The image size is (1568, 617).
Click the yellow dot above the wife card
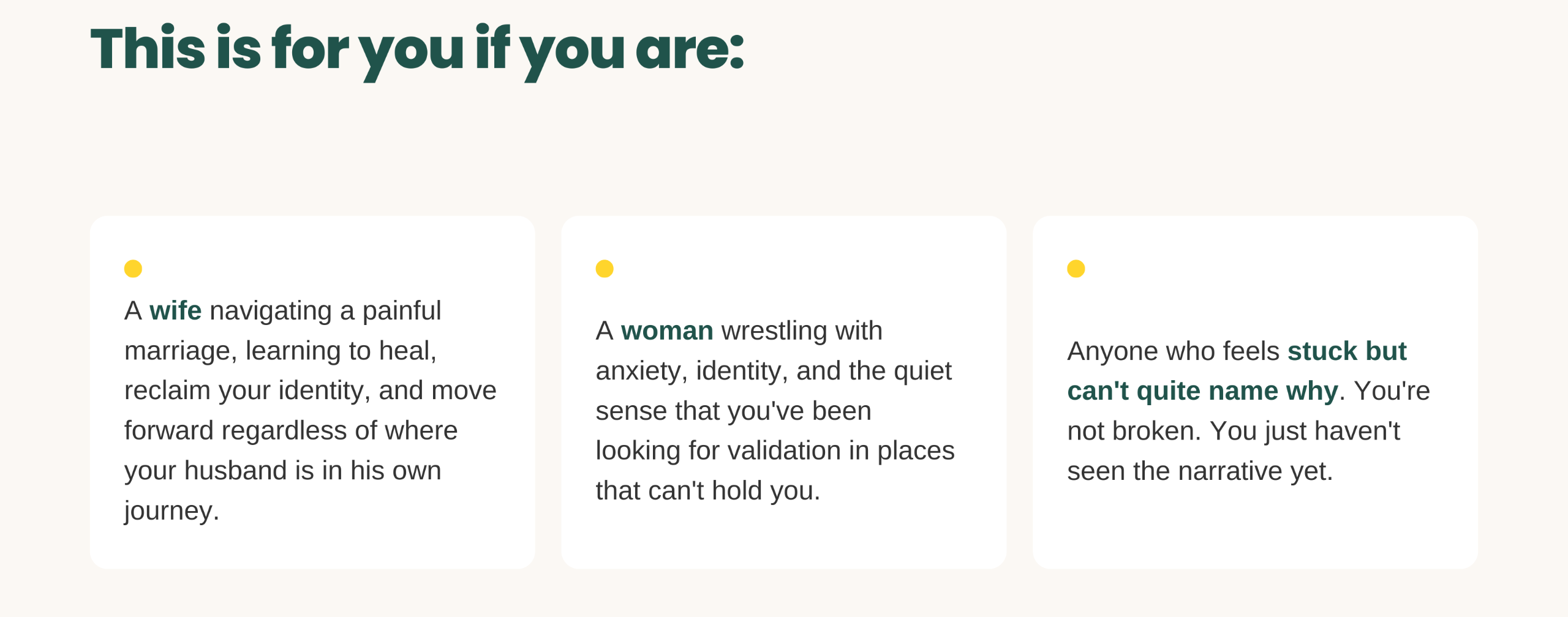[133, 269]
